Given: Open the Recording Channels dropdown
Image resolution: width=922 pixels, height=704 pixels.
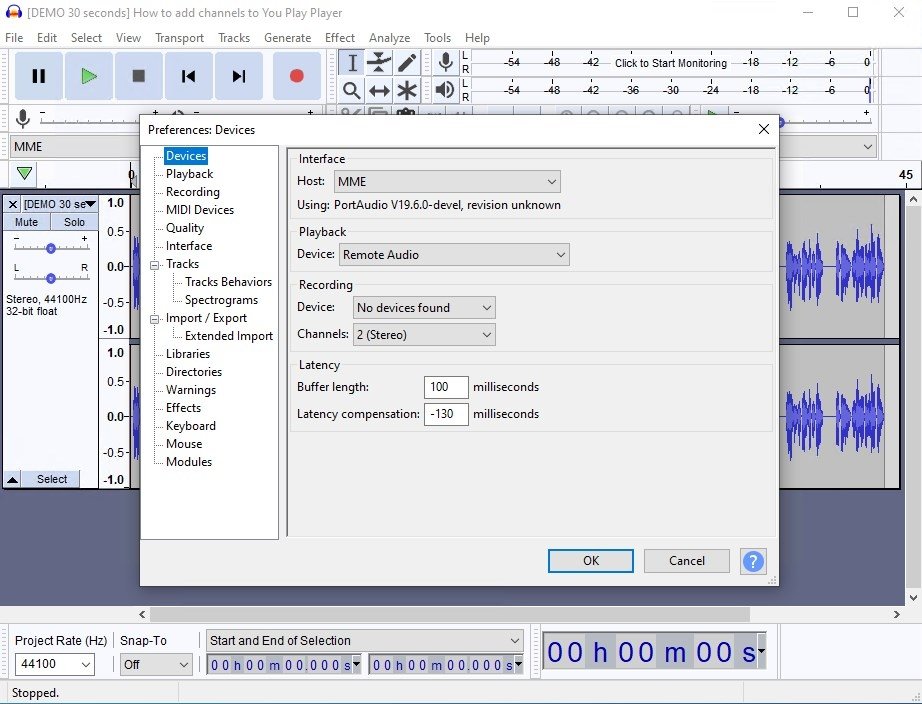Looking at the screenshot, I should pyautogui.click(x=424, y=335).
